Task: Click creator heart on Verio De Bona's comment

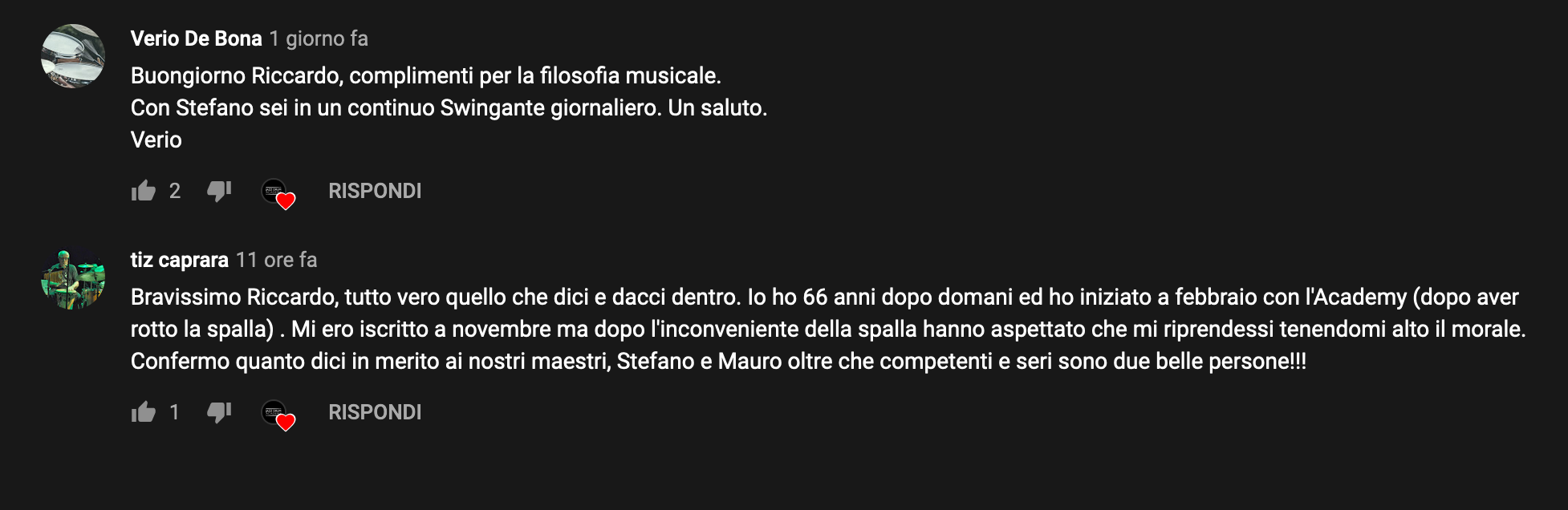Action: pyautogui.click(x=278, y=193)
